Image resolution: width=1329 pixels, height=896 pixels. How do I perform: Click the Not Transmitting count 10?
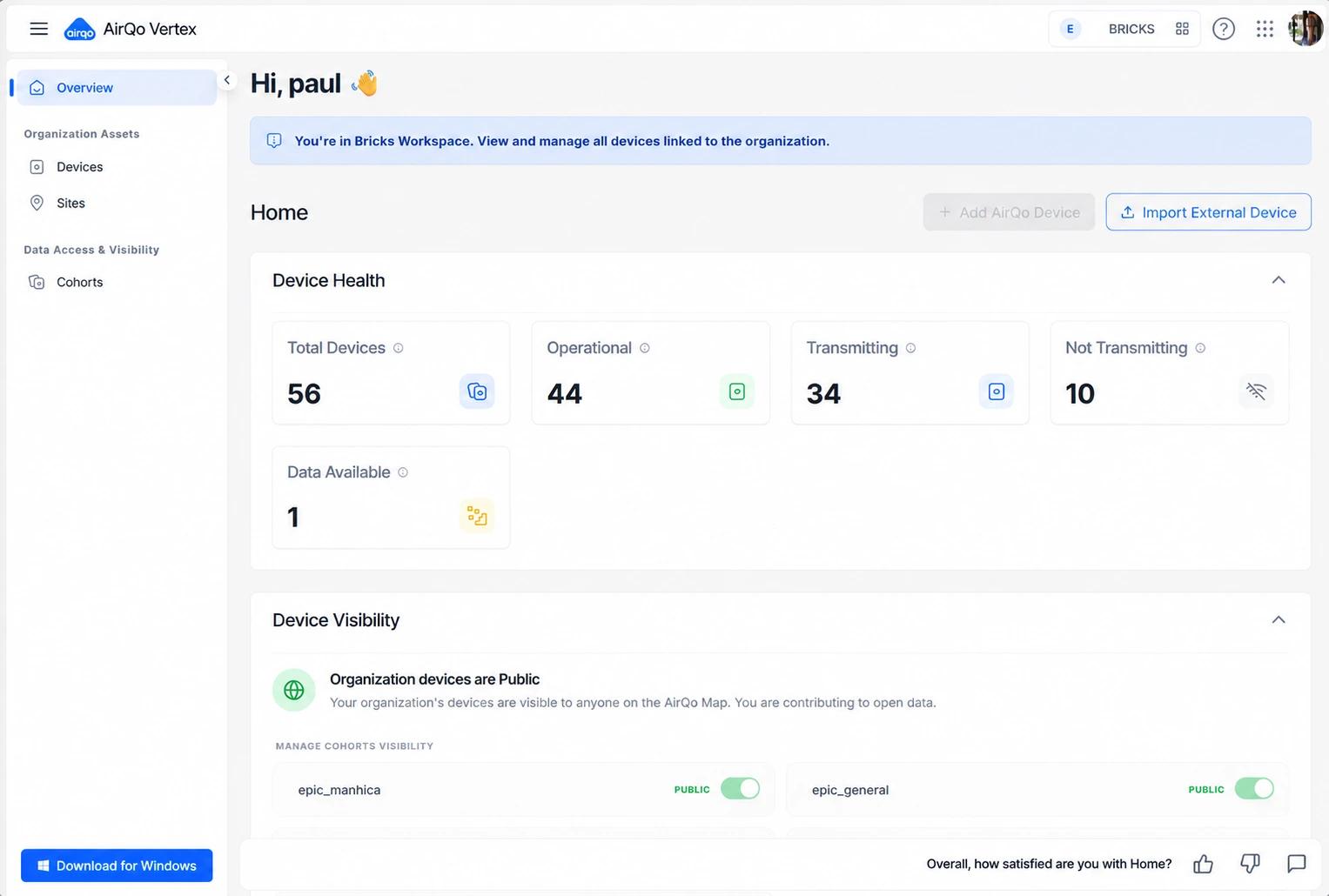[x=1080, y=393]
